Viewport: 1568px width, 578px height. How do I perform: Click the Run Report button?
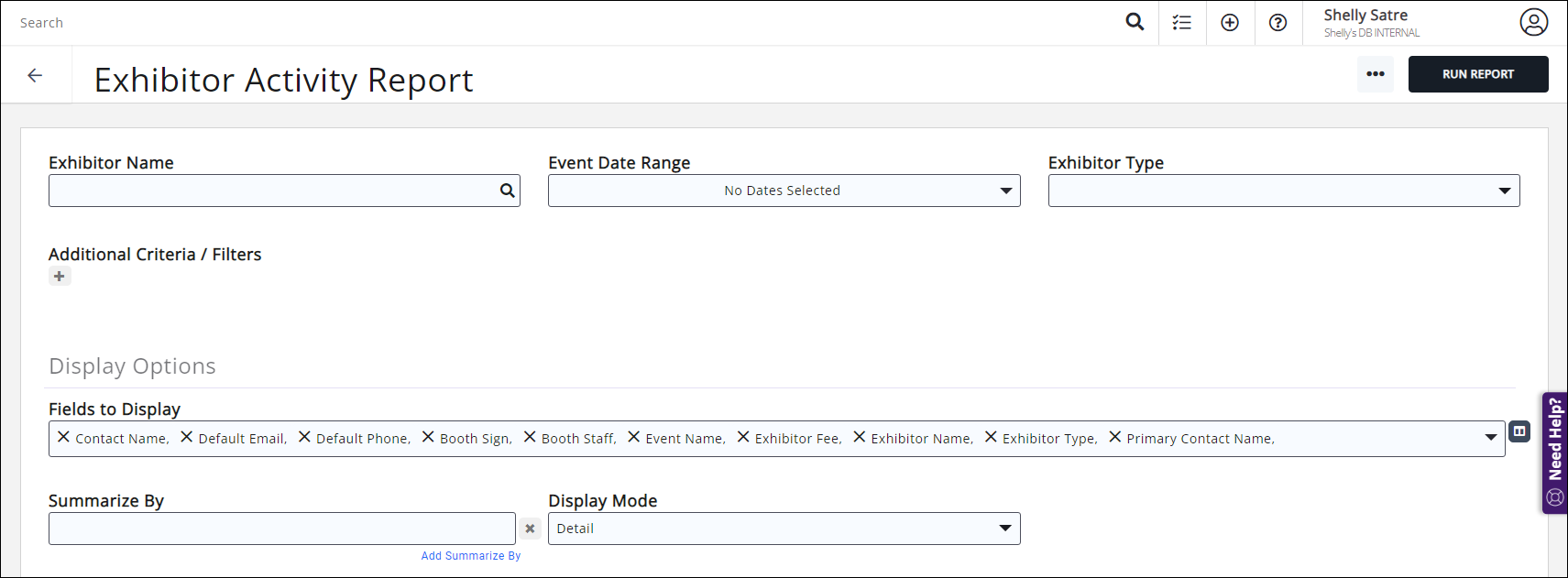point(1477,74)
